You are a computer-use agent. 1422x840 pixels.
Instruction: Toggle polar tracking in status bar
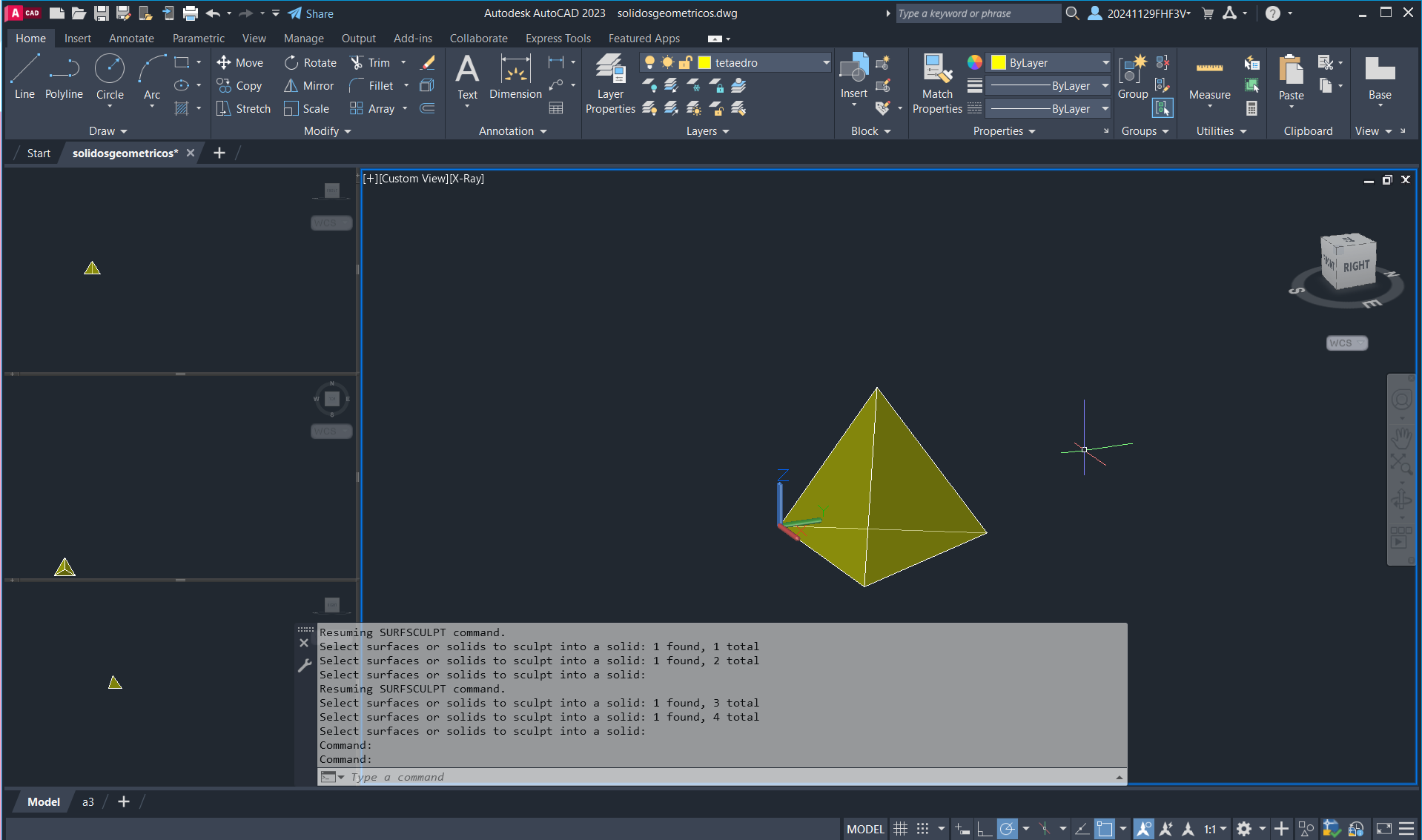click(1008, 829)
